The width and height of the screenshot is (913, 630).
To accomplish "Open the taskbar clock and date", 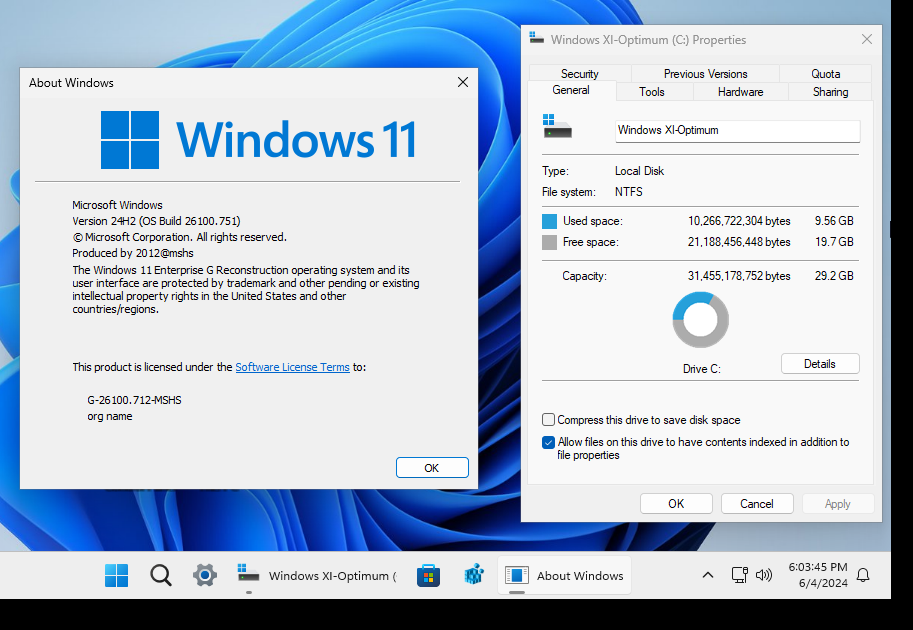I will (818, 575).
